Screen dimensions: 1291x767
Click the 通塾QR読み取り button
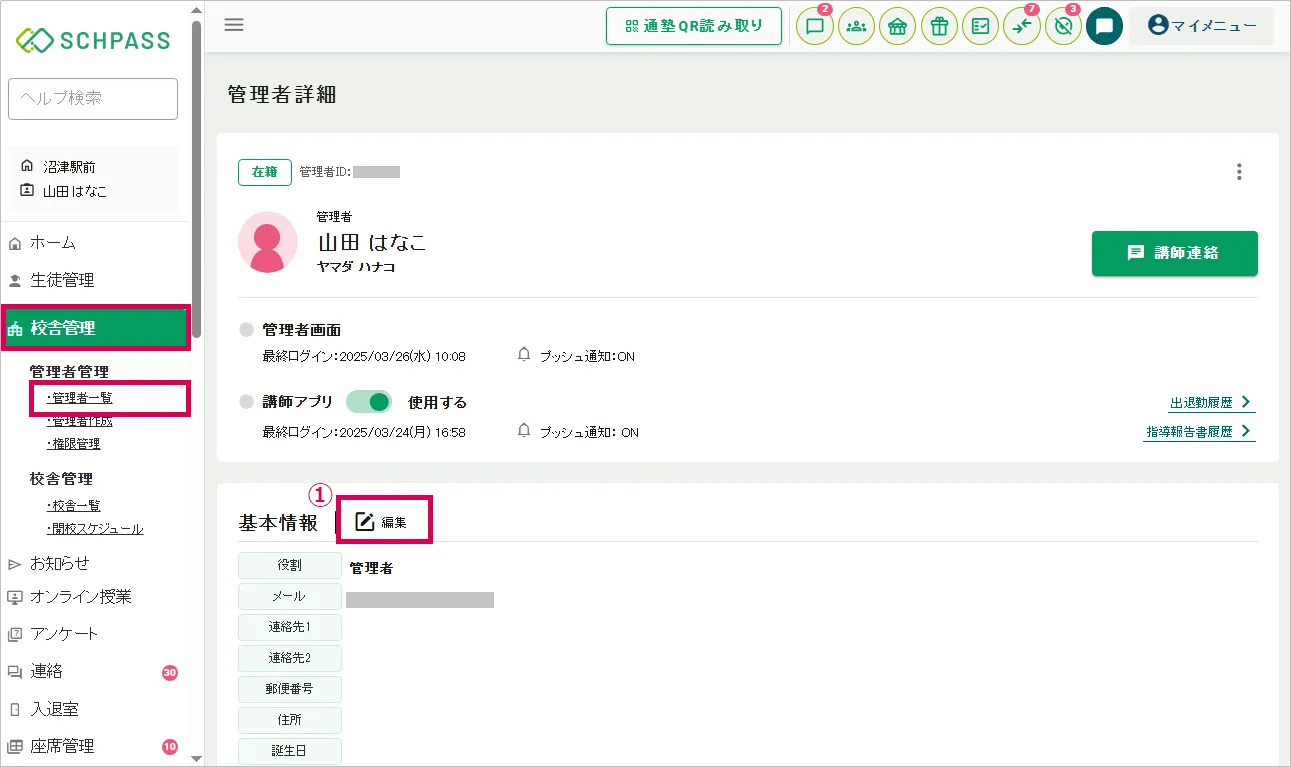pyautogui.click(x=693, y=26)
